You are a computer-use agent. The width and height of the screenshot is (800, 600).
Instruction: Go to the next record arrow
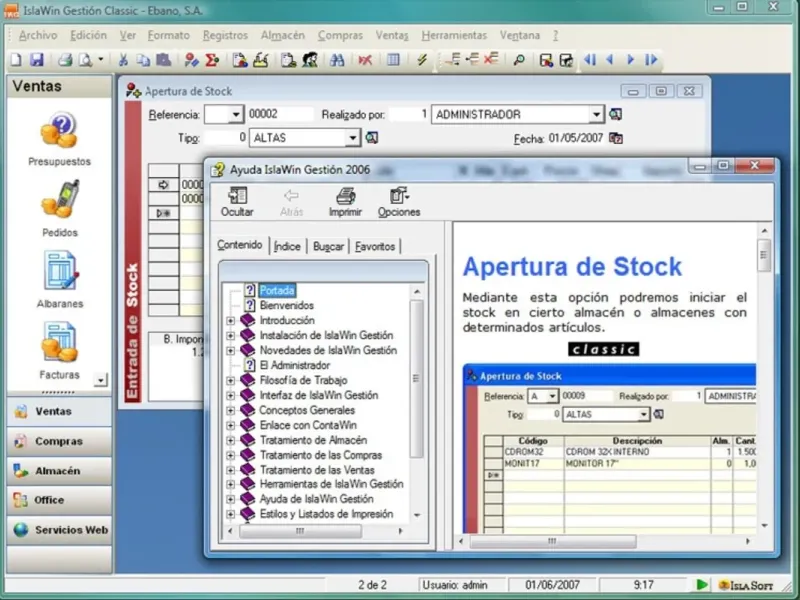pyautogui.click(x=631, y=60)
